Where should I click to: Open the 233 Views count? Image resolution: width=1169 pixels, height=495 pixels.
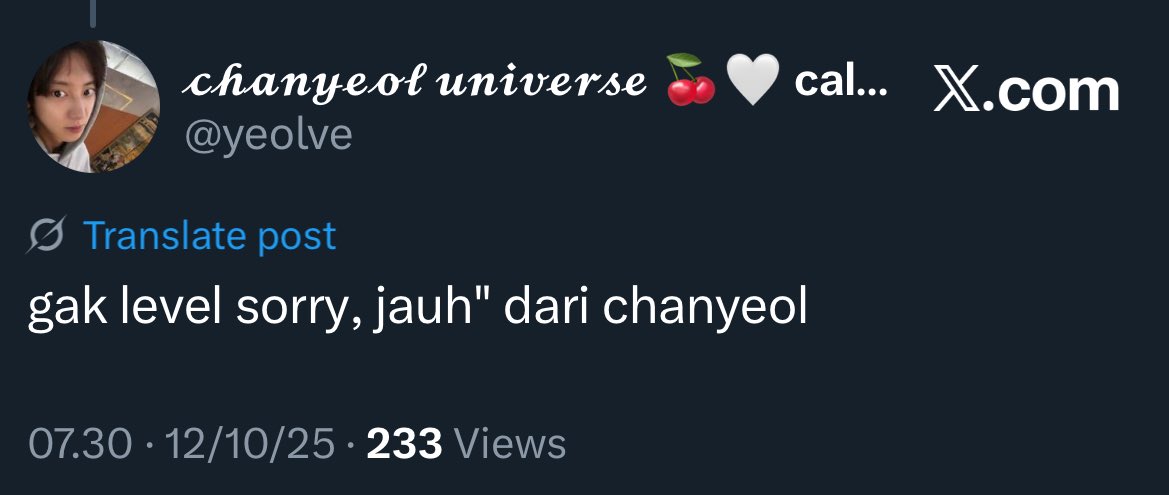(466, 444)
